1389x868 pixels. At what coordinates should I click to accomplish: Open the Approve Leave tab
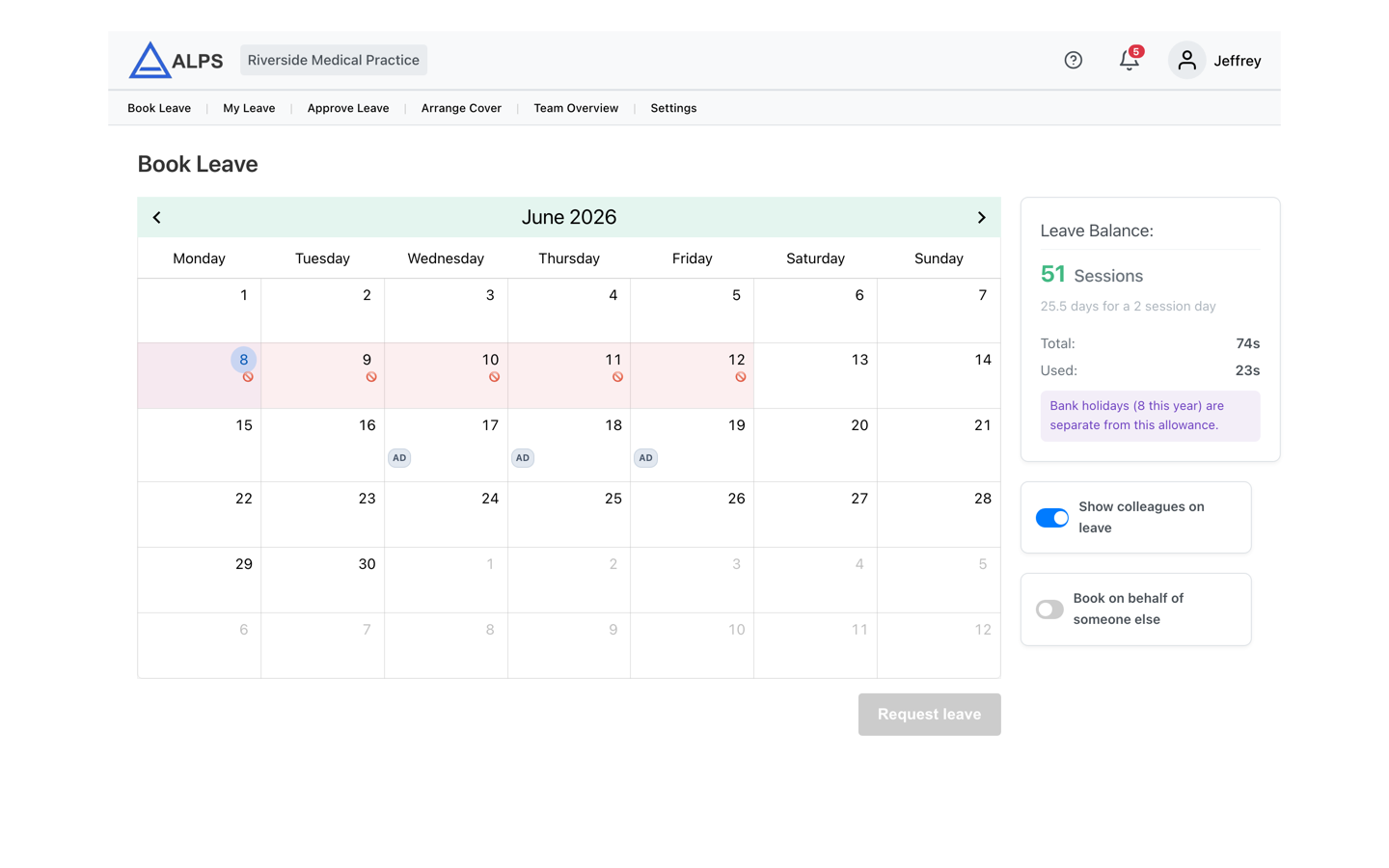pyautogui.click(x=348, y=108)
